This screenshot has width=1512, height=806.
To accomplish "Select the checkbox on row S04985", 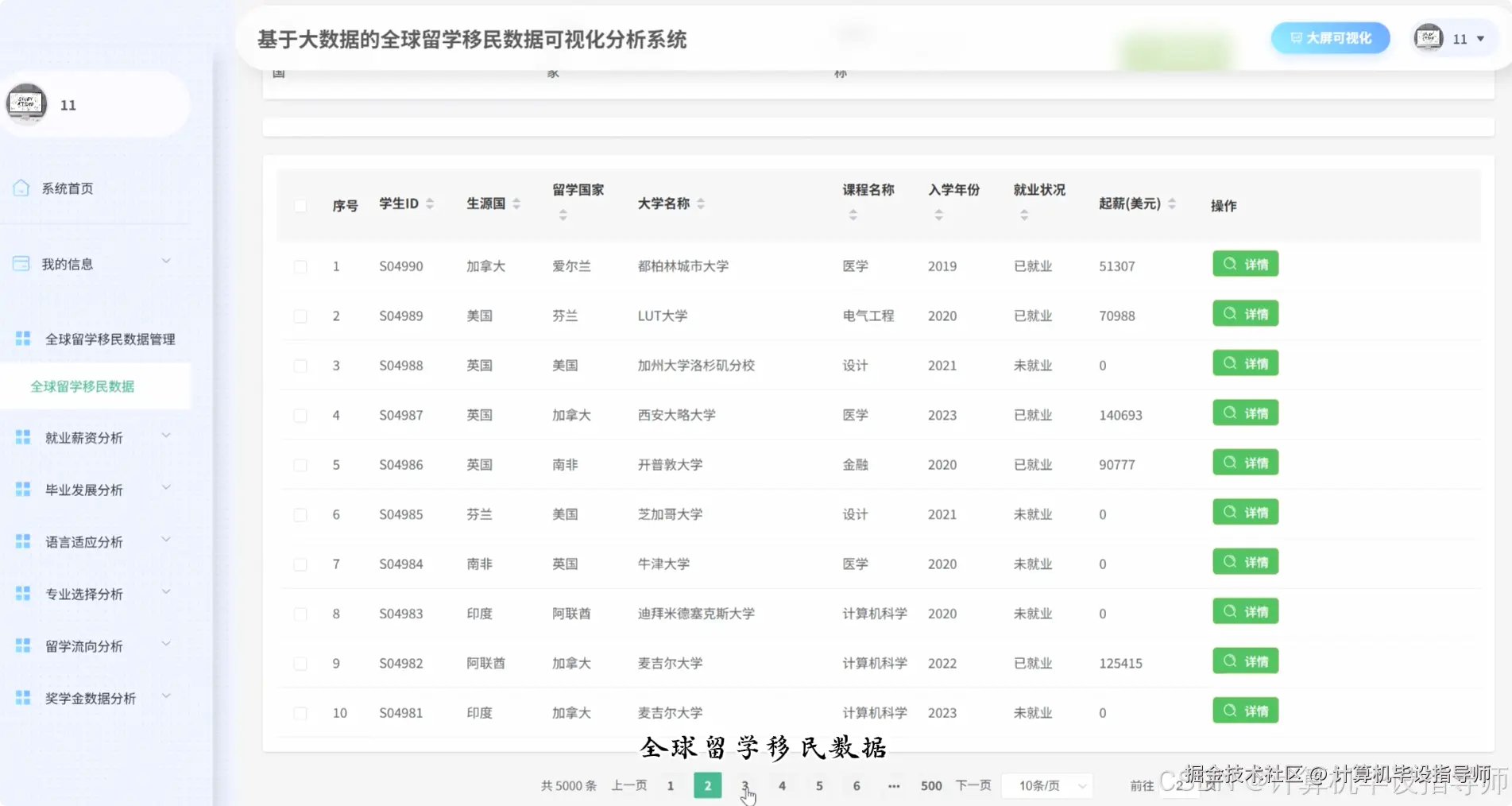I will tap(300, 514).
